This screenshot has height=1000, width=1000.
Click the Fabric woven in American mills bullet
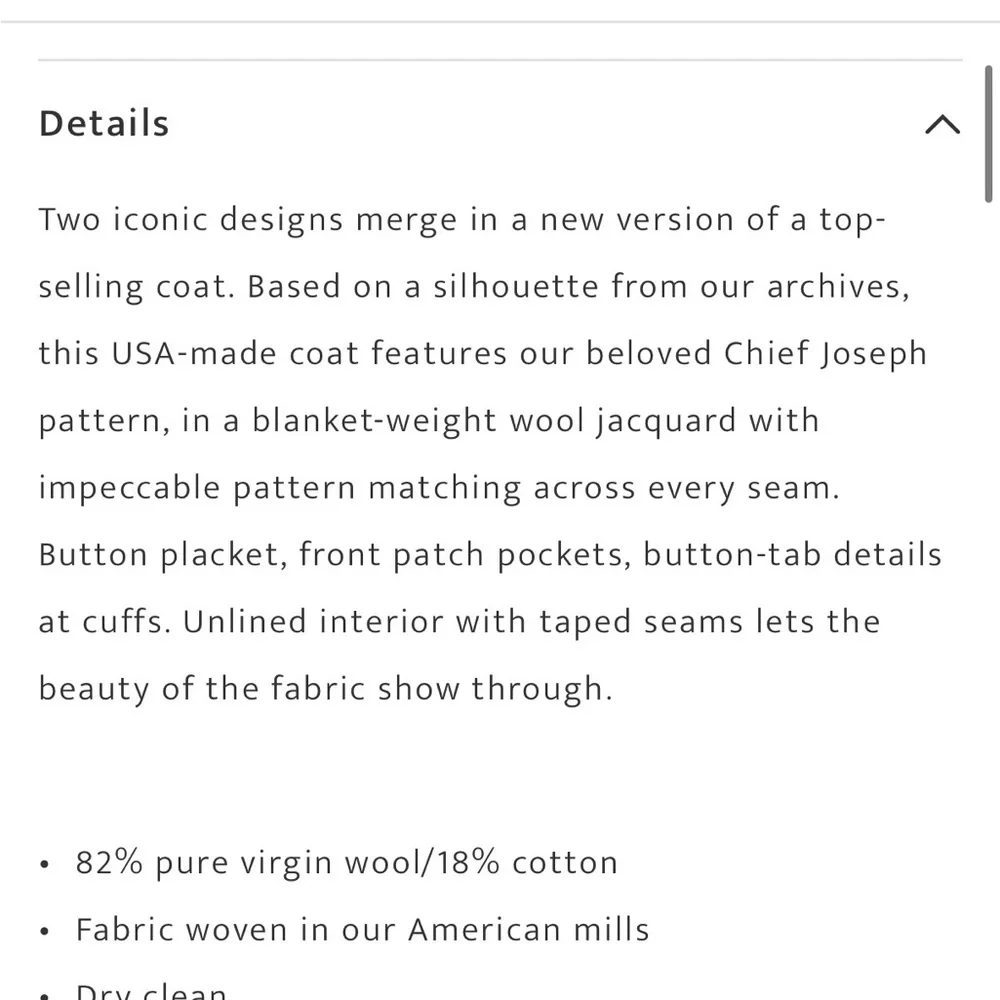coord(362,930)
